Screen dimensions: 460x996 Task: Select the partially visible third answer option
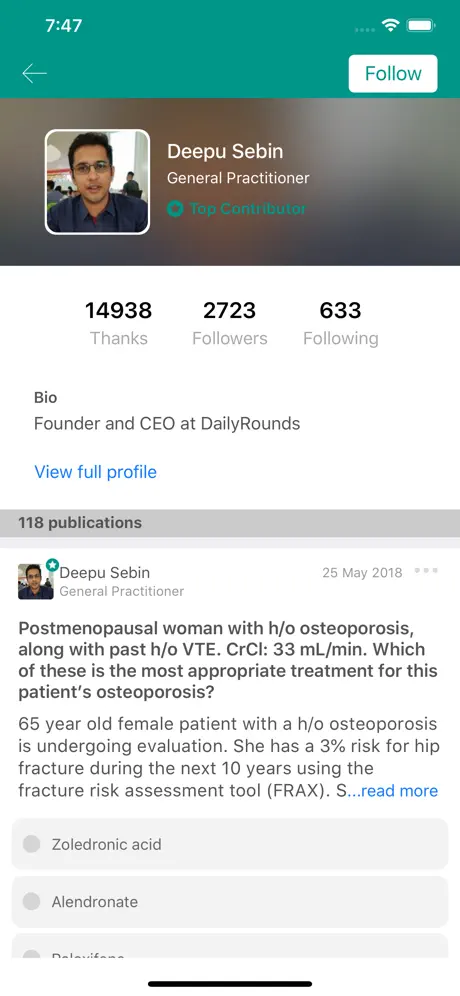coord(230,946)
